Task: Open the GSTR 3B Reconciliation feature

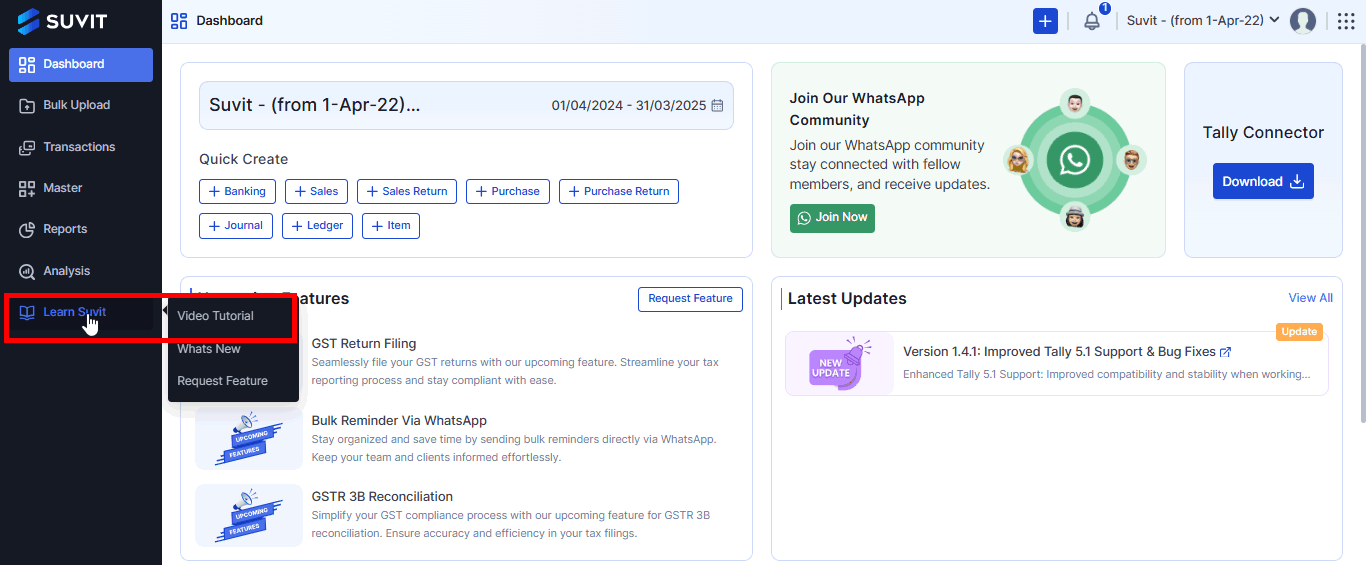Action: click(382, 497)
